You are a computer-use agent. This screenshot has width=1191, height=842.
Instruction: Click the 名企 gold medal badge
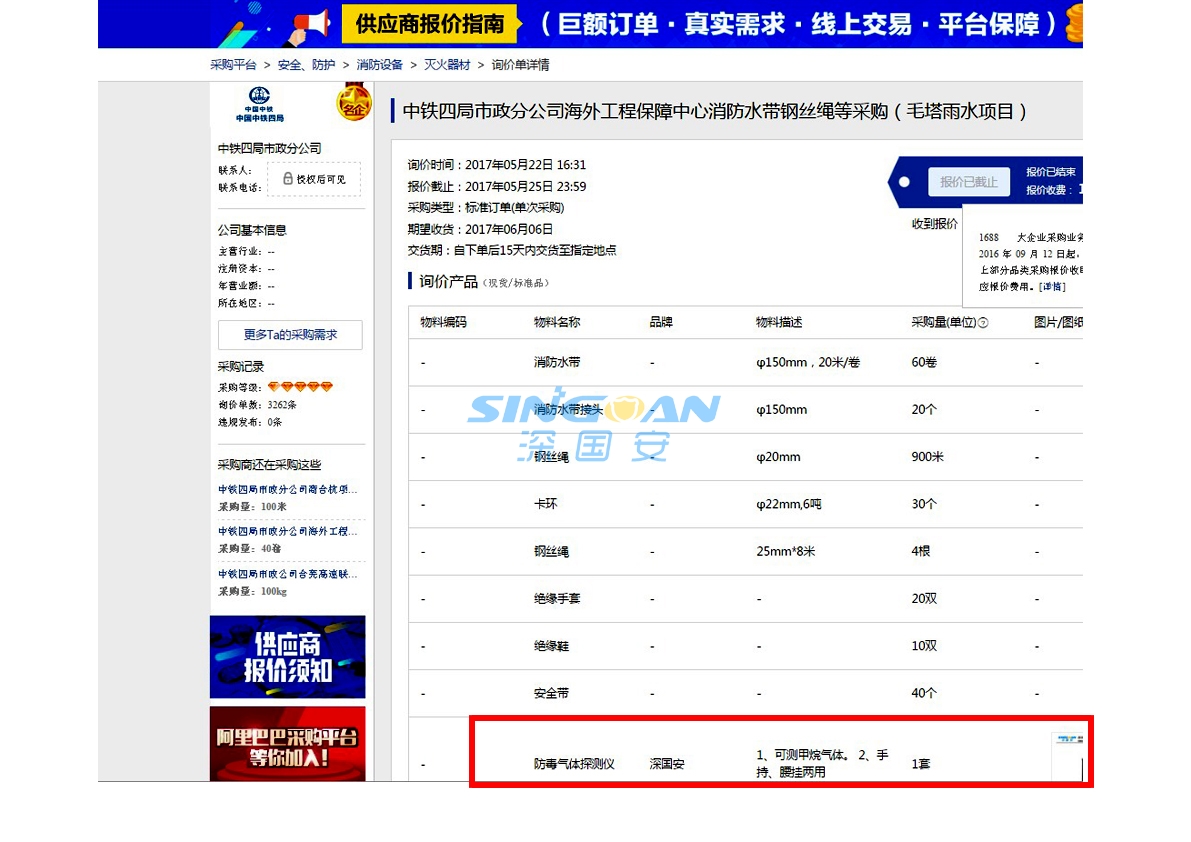[352, 103]
